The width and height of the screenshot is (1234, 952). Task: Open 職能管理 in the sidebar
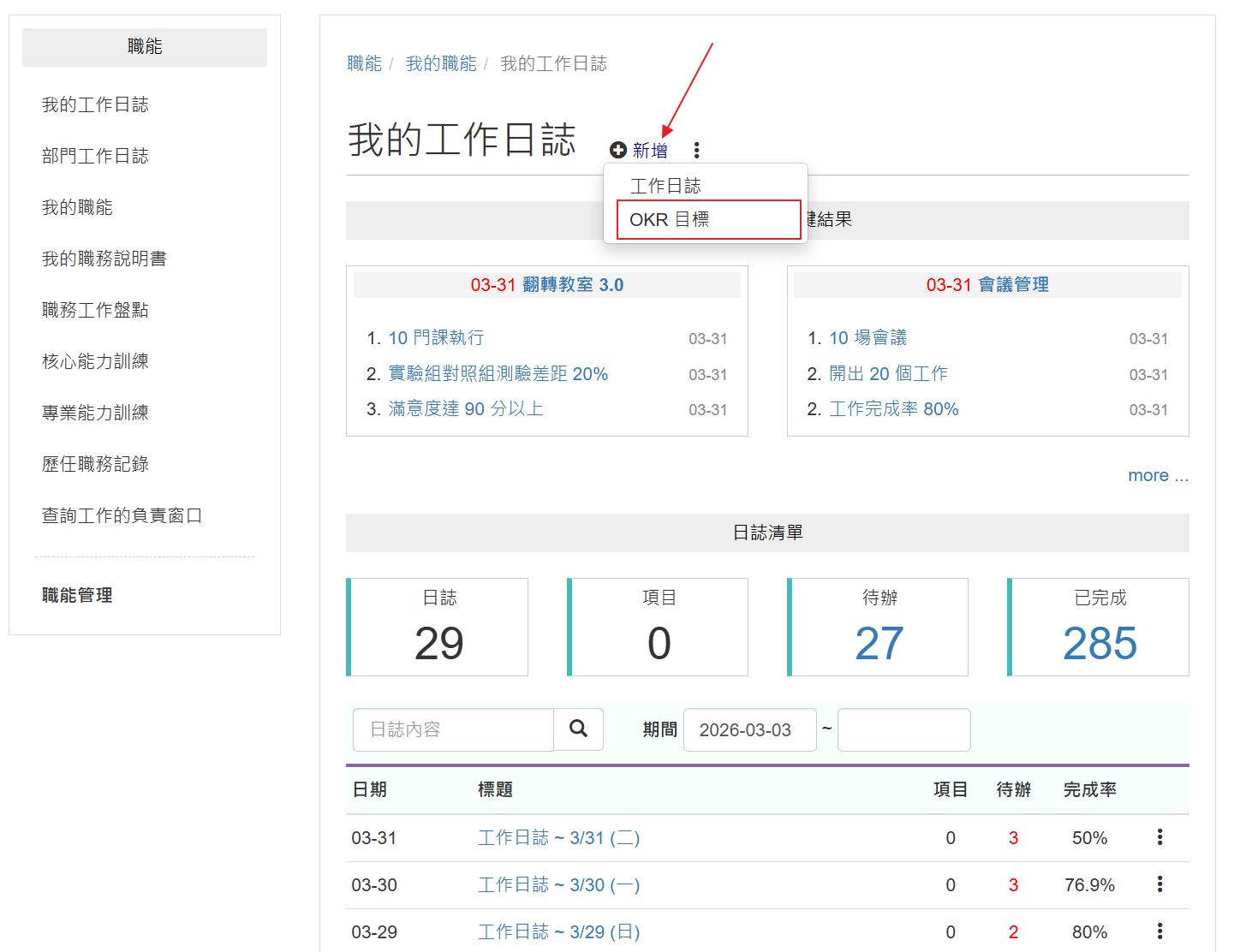(x=77, y=595)
